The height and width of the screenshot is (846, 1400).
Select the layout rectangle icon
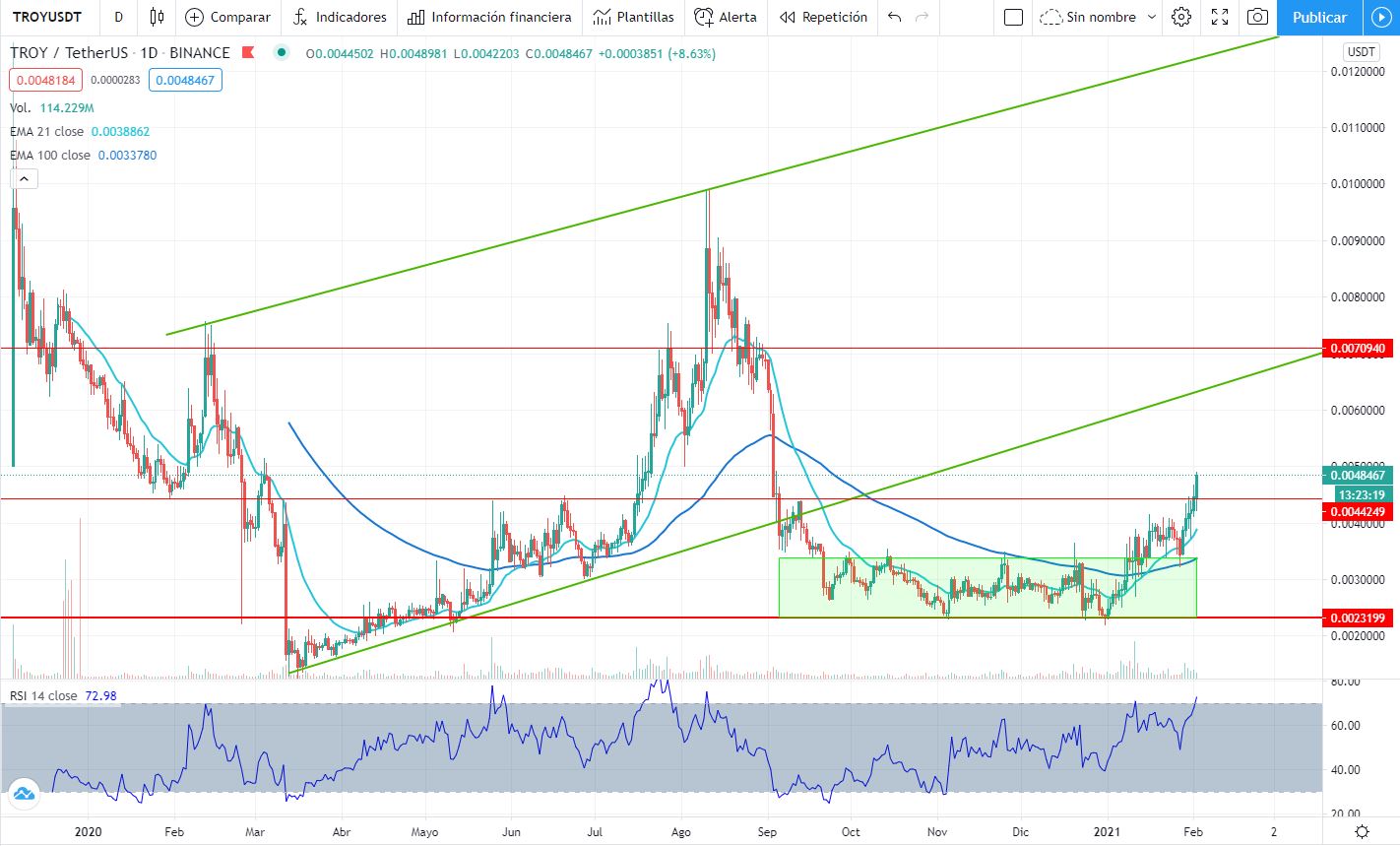1013,17
